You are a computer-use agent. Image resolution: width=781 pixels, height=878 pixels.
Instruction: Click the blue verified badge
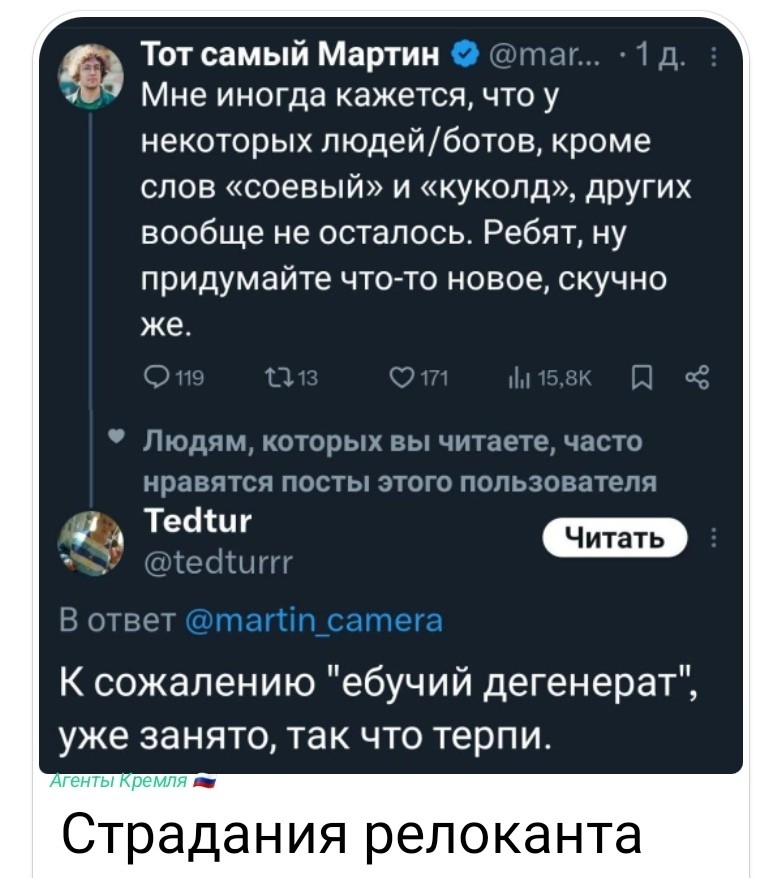pos(465,52)
